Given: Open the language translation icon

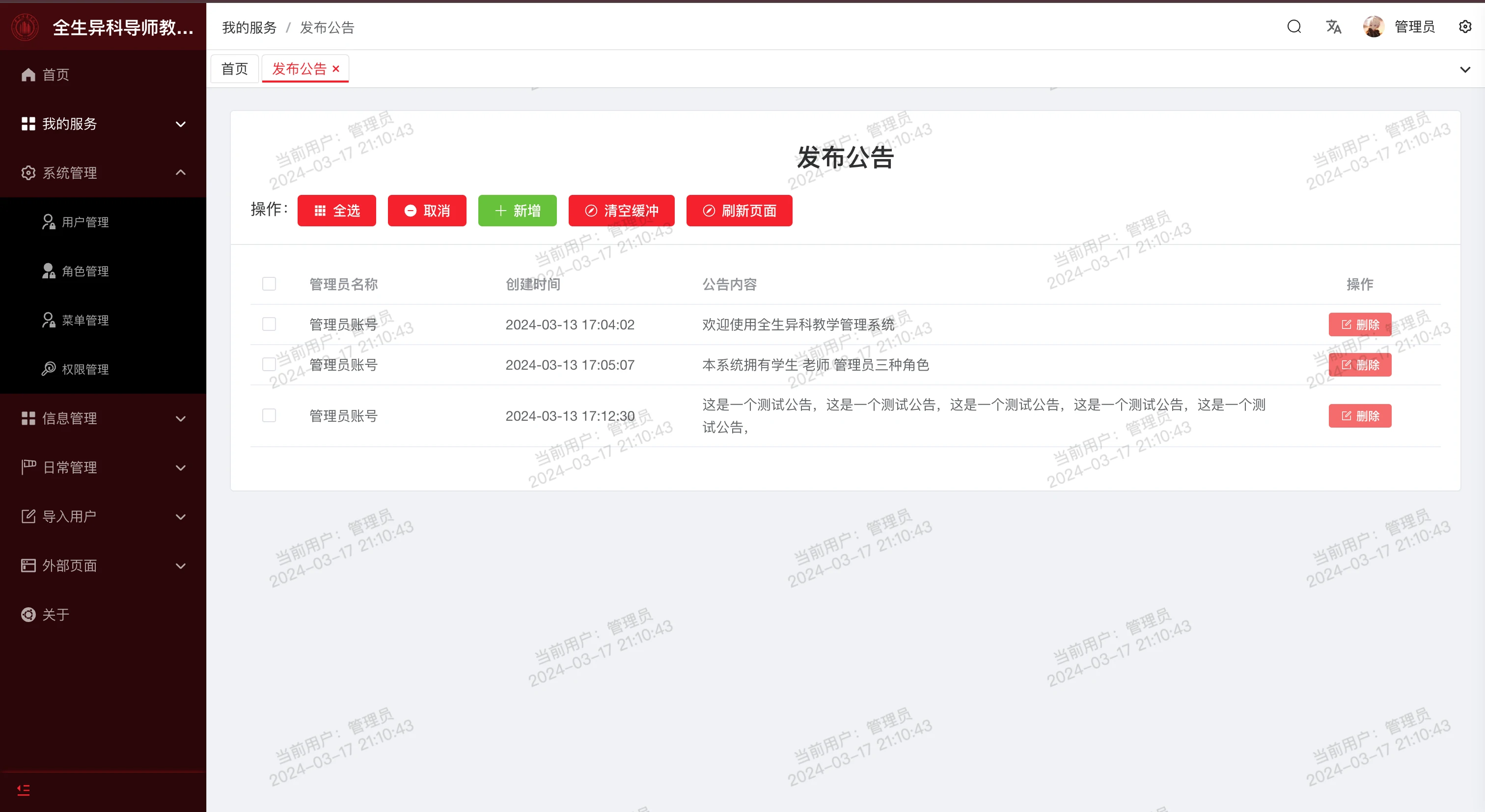Looking at the screenshot, I should click(1333, 27).
